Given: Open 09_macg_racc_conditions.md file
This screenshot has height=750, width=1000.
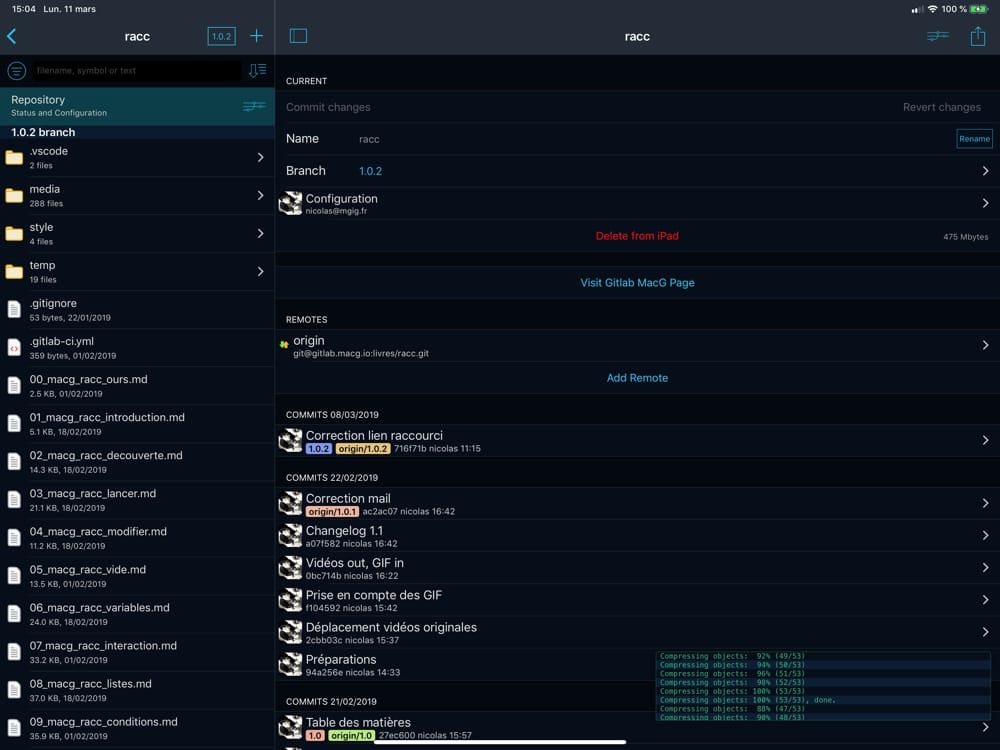Looking at the screenshot, I should click(137, 728).
